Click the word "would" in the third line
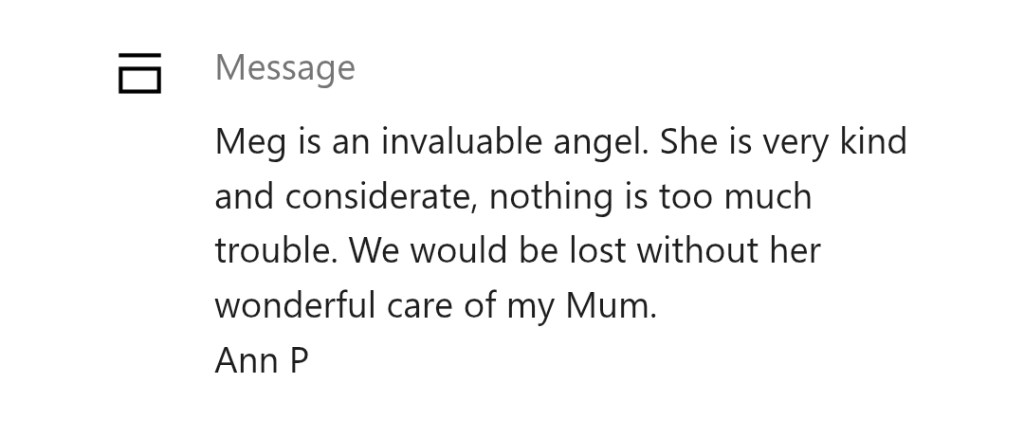Screen dimensions: 1024x438 click(x=459, y=251)
